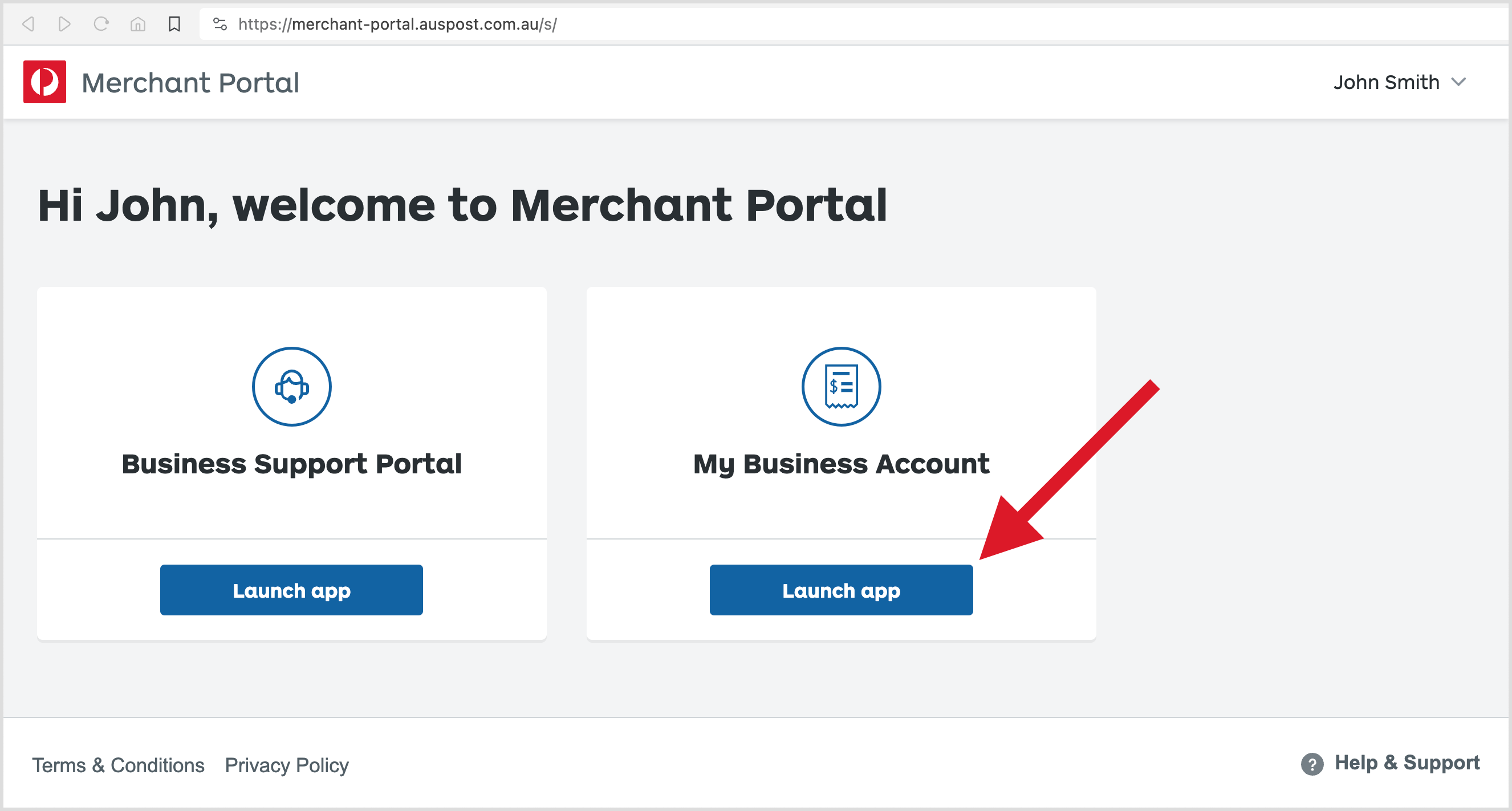Click the receipt icon on My Business Account card
This screenshot has height=811, width=1512.
[840, 386]
